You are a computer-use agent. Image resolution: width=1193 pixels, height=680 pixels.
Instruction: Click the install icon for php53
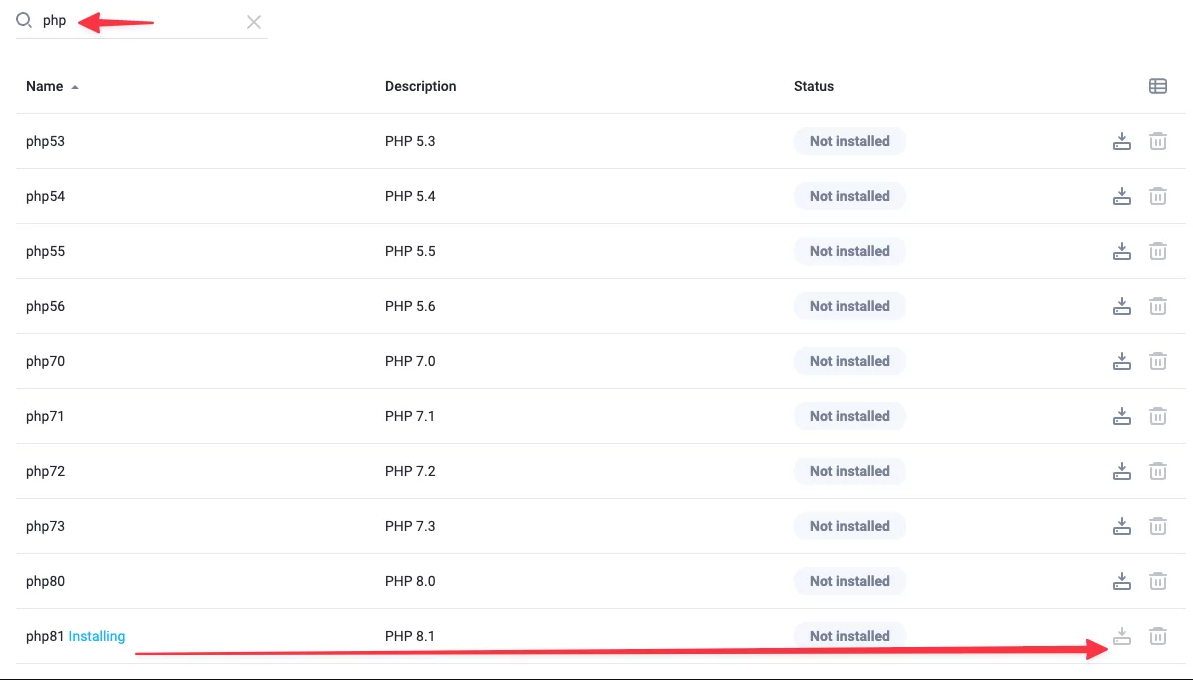(1121, 141)
